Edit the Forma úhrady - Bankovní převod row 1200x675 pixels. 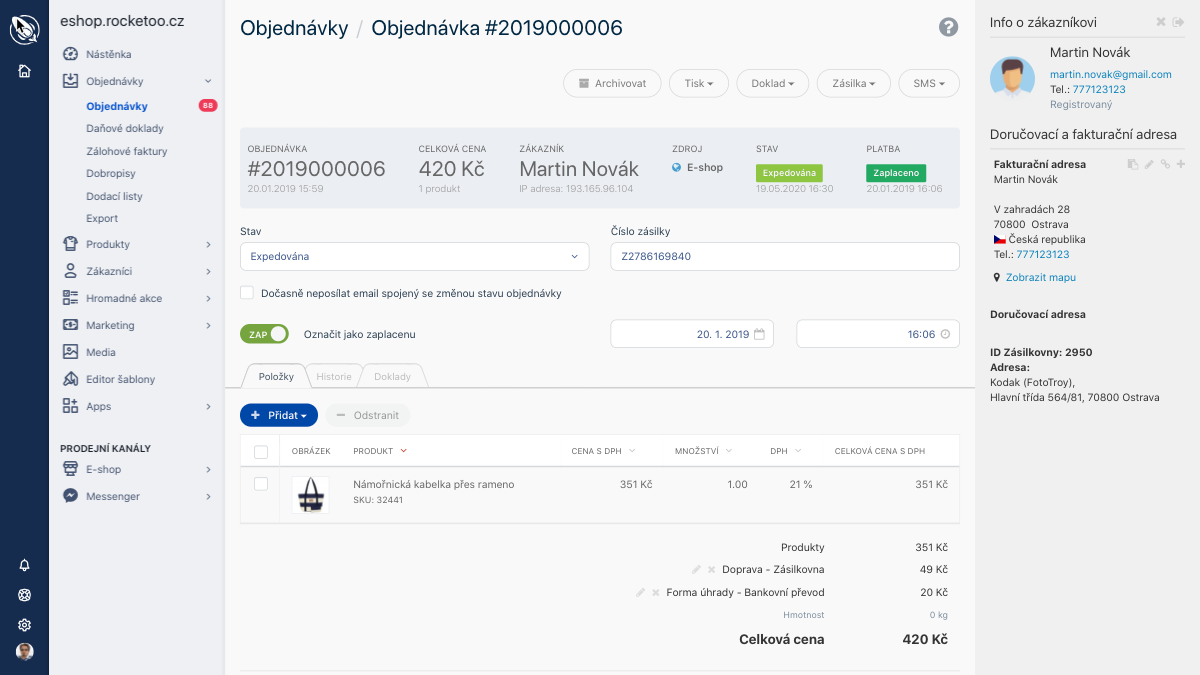pos(641,592)
